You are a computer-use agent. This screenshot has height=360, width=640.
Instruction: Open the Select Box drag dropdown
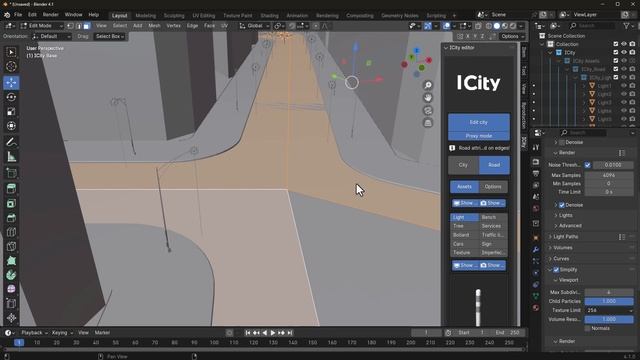click(x=109, y=36)
